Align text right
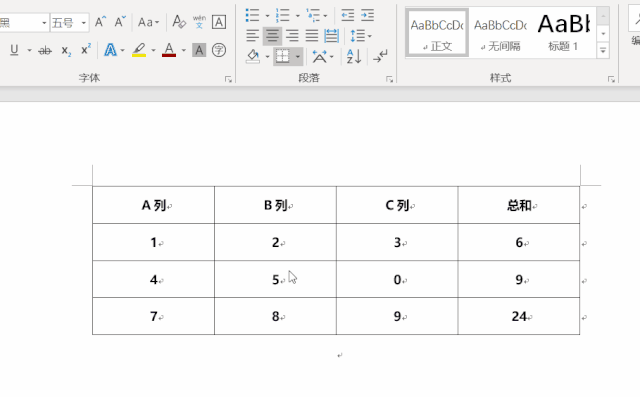This screenshot has width=640, height=397. 292,36
